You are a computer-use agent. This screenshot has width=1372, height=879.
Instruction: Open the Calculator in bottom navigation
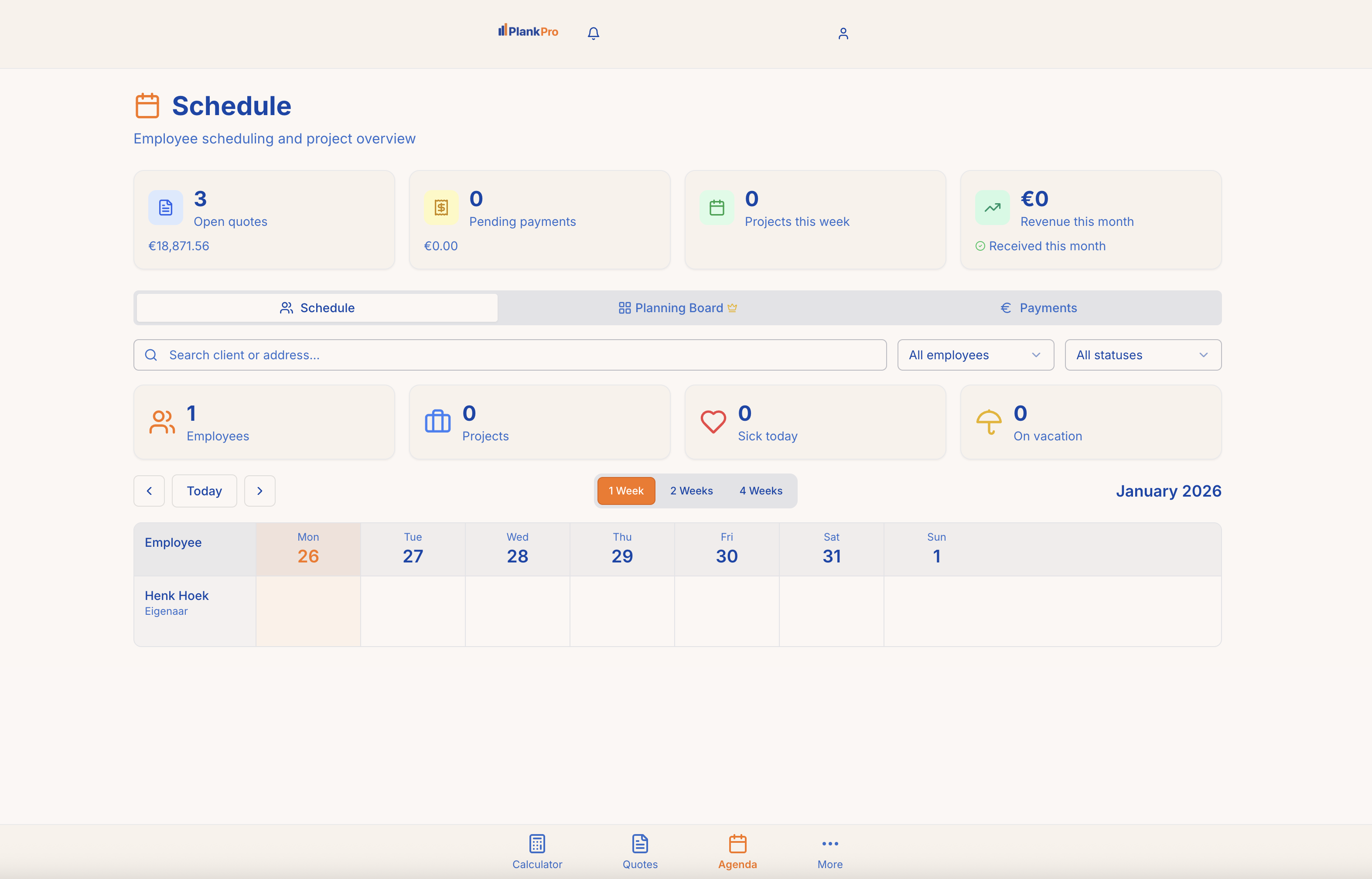537,851
